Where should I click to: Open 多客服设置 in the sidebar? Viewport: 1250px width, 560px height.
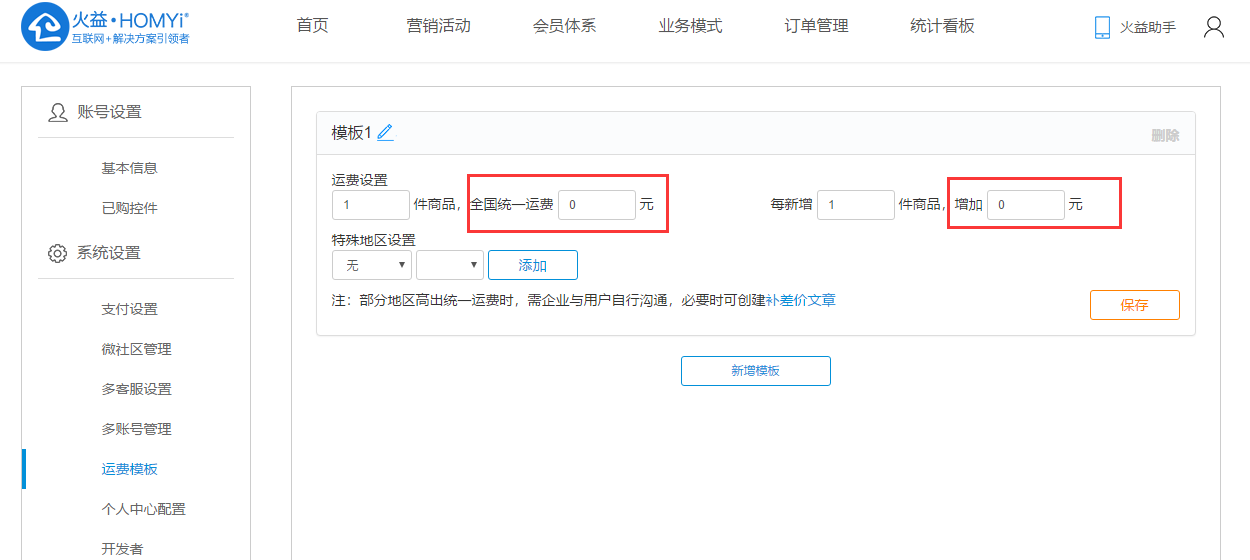136,389
